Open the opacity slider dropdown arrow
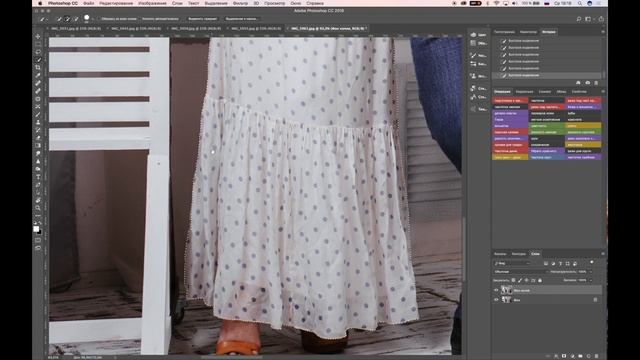Image resolution: width=640 pixels, height=360 pixels. click(591, 272)
